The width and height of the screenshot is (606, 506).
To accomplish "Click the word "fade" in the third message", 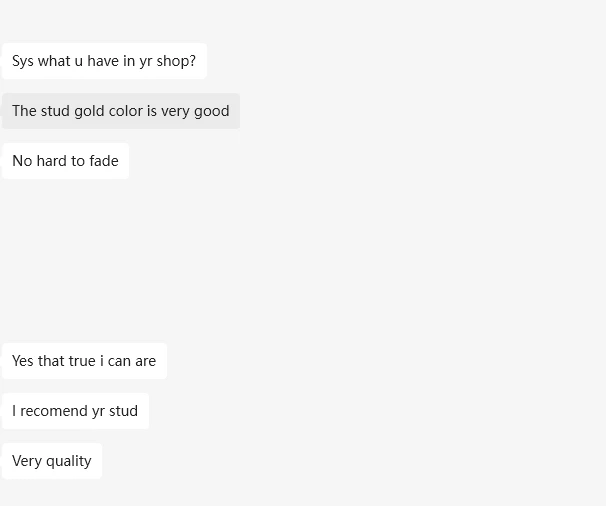I will [x=104, y=161].
